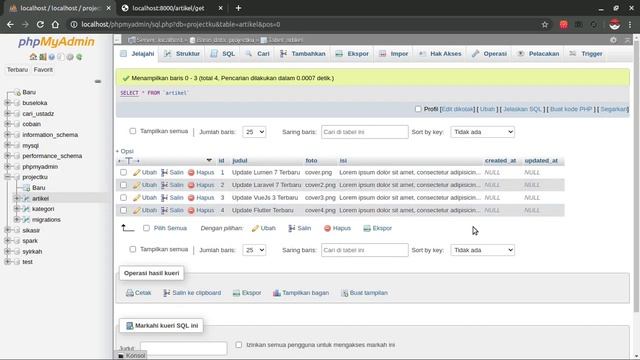
Task: Select row checkbox for Update Laravel 7 Terbaru
Action: tap(123, 185)
